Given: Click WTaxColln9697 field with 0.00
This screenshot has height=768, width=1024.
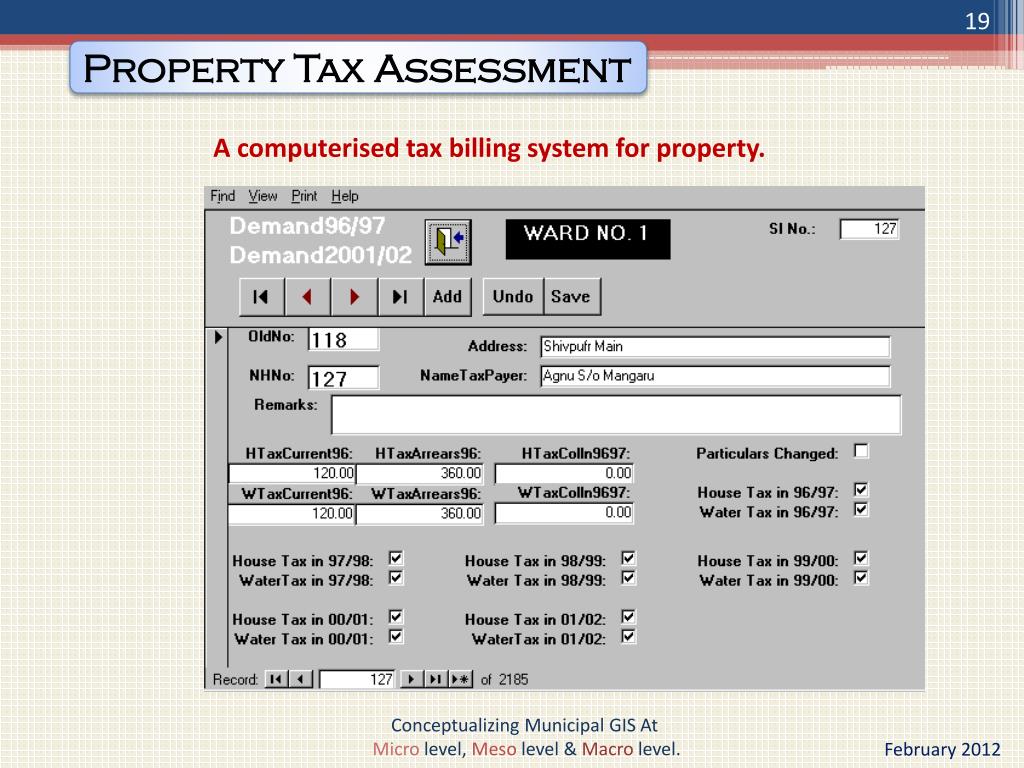Looking at the screenshot, I should (564, 514).
